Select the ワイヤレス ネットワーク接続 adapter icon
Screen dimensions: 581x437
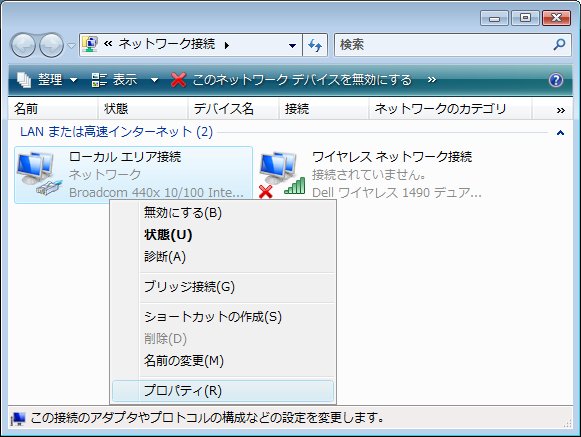[283, 174]
